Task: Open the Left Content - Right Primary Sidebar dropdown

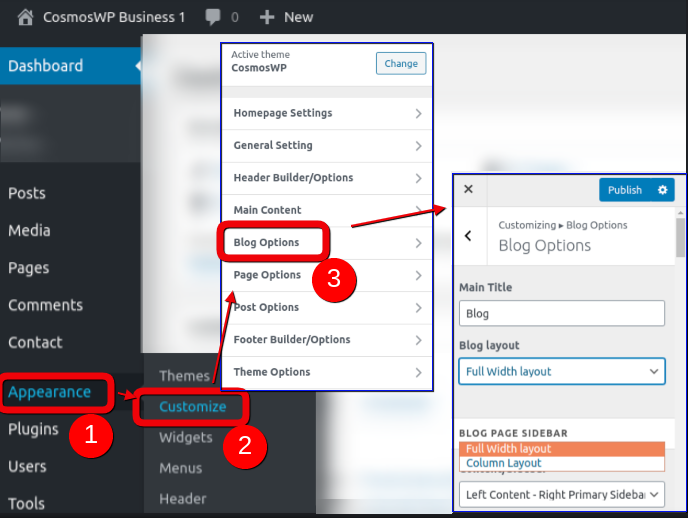Action: point(562,495)
